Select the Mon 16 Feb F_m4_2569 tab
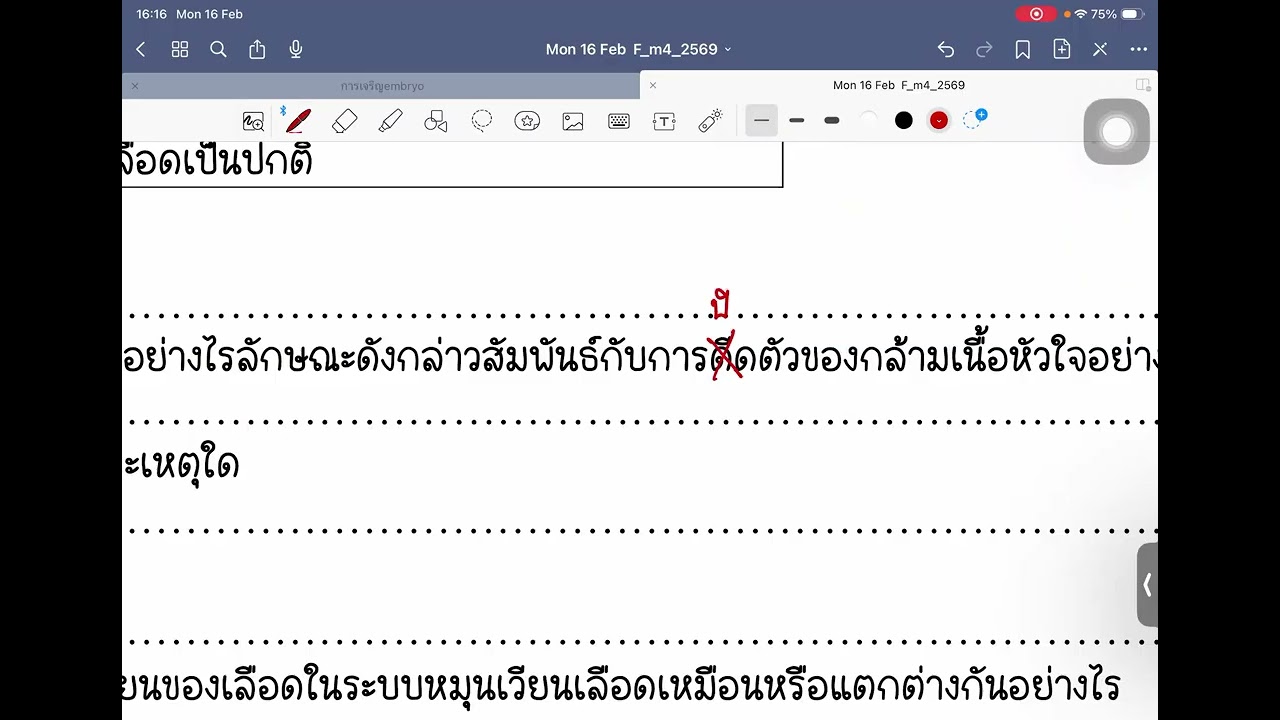 [899, 85]
